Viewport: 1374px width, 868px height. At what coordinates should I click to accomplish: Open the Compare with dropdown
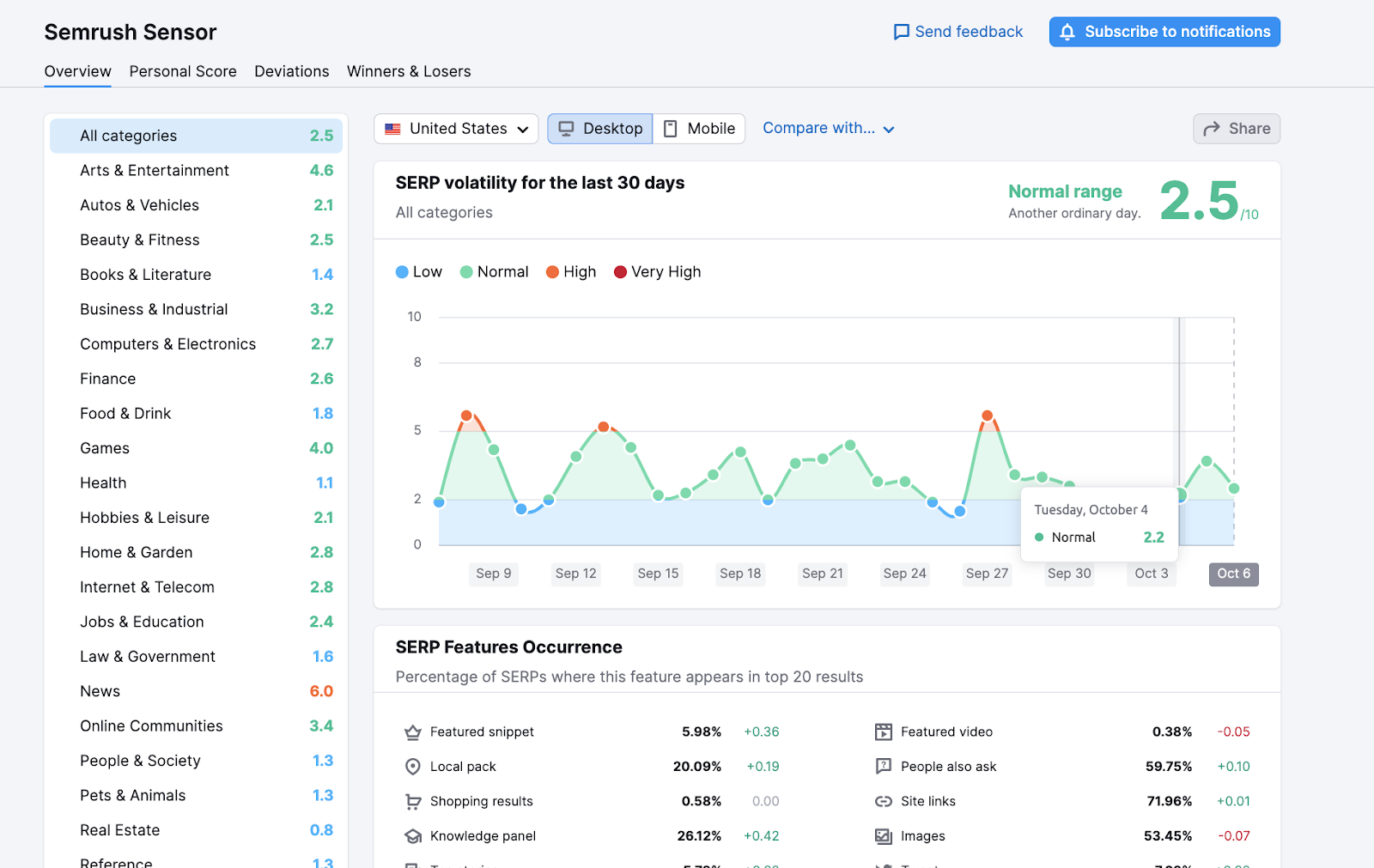(829, 129)
